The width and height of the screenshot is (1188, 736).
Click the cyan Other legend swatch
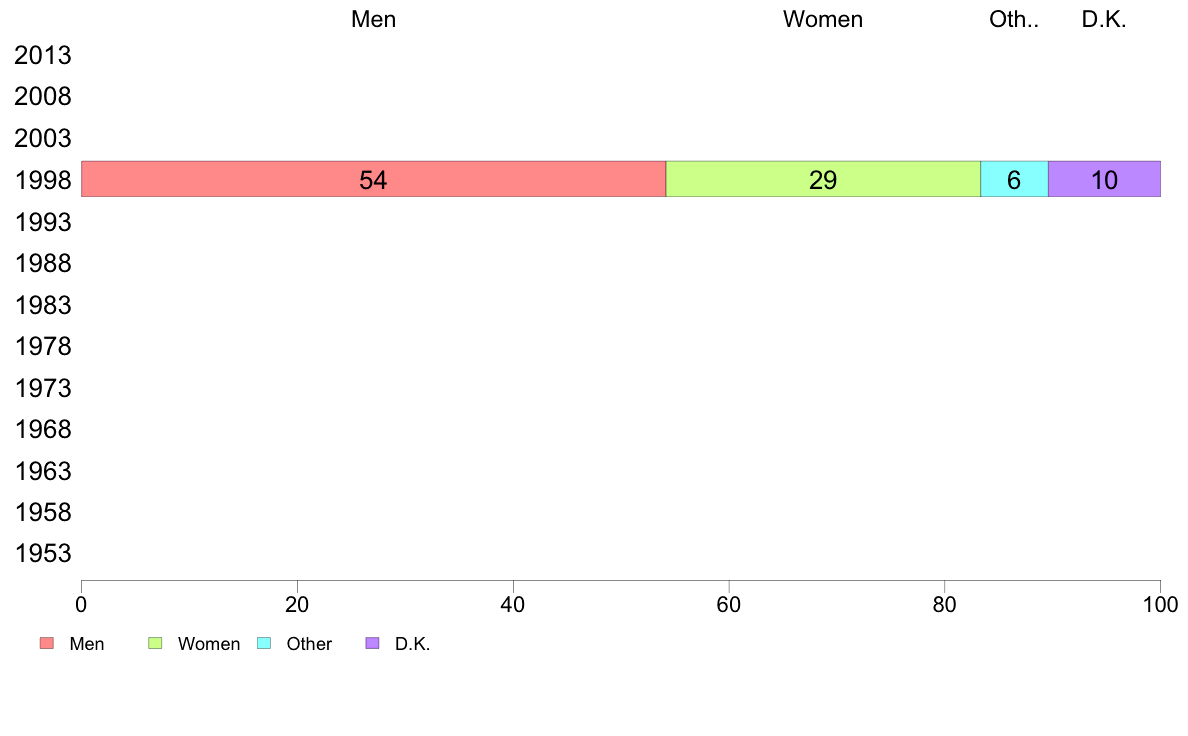[x=264, y=644]
